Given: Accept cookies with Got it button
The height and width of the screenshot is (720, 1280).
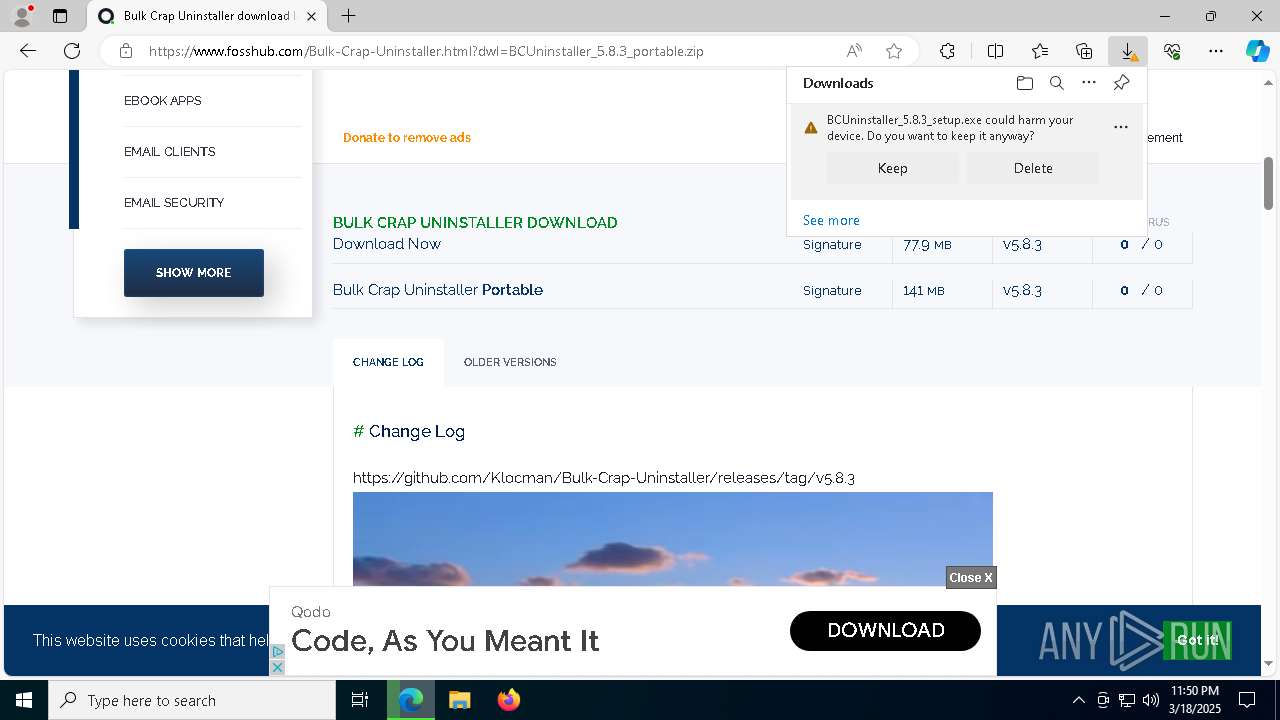Looking at the screenshot, I should click(x=1197, y=640).
